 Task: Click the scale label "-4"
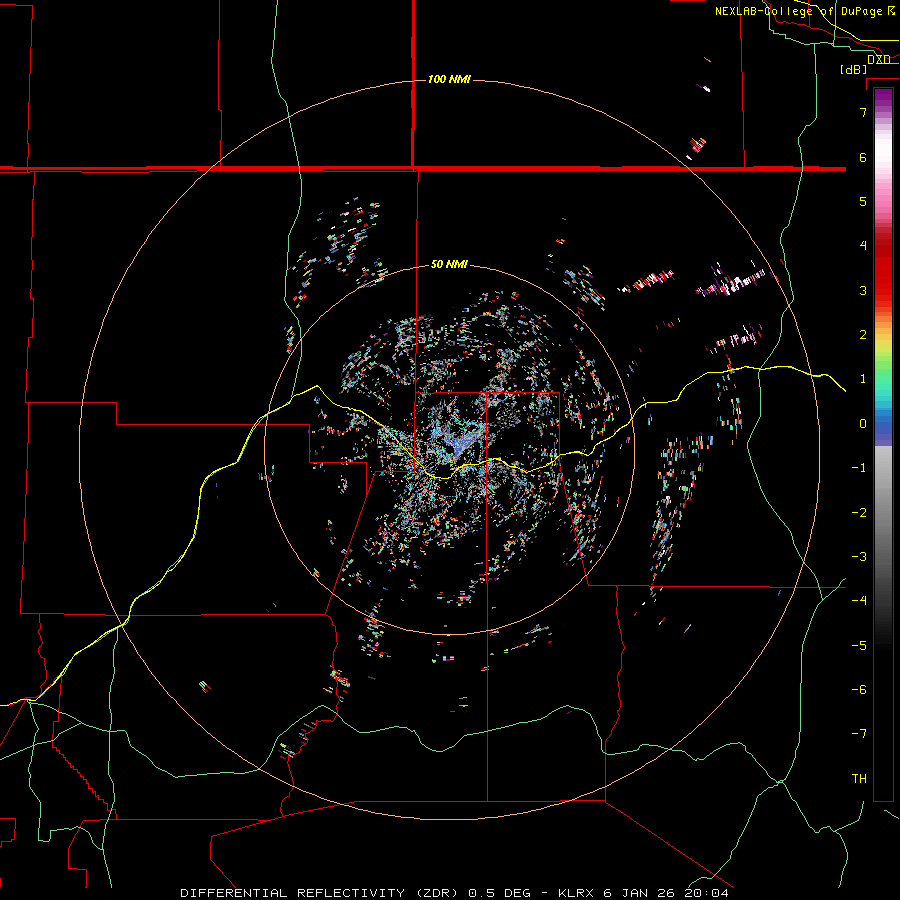859,601
